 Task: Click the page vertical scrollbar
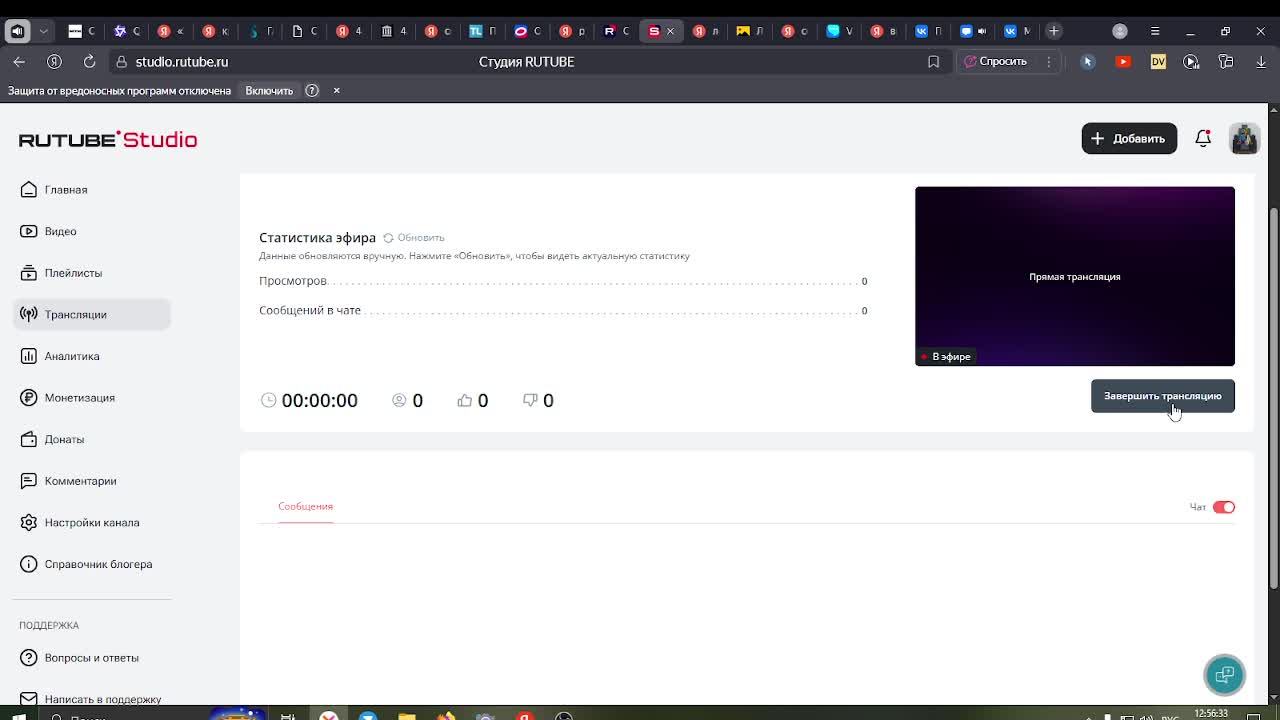[1273, 398]
